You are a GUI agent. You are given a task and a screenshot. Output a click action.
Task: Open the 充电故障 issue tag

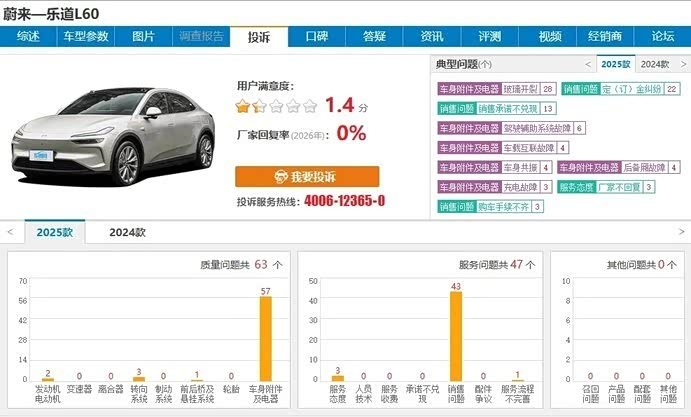click(x=495, y=187)
